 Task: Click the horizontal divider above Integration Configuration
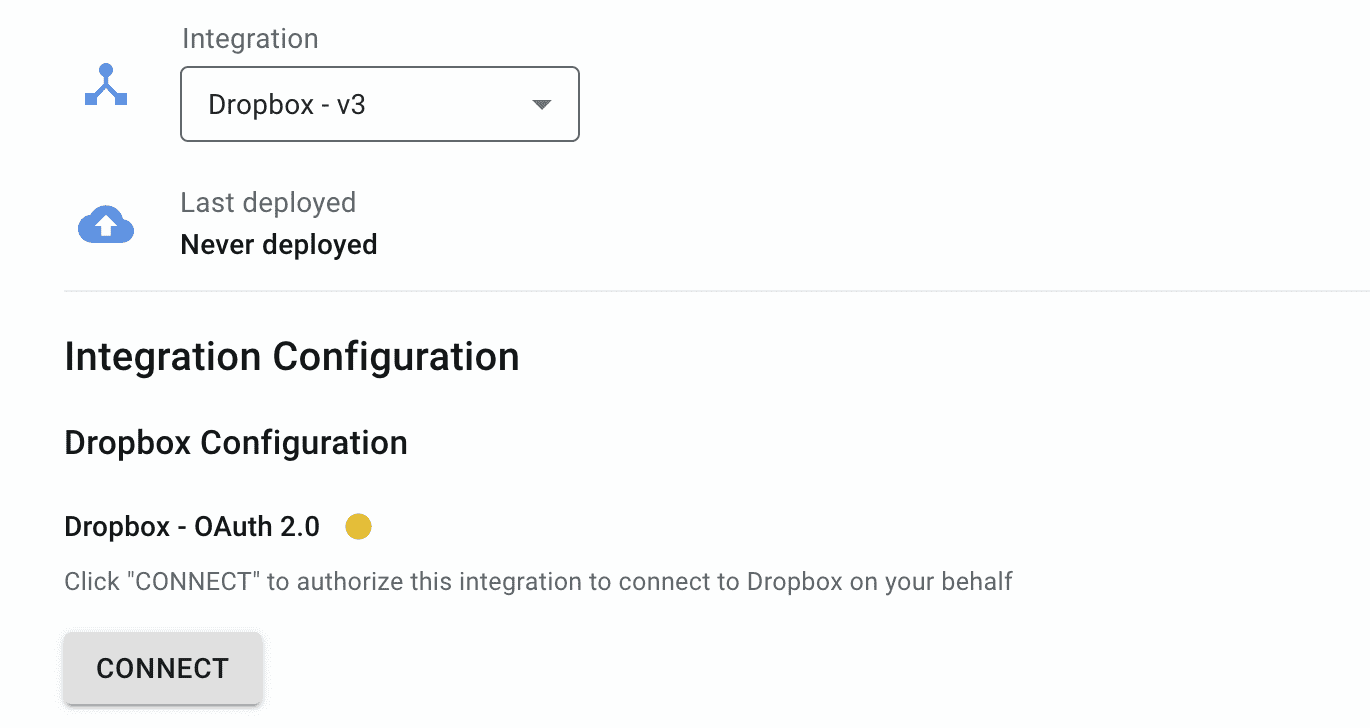[x=717, y=291]
